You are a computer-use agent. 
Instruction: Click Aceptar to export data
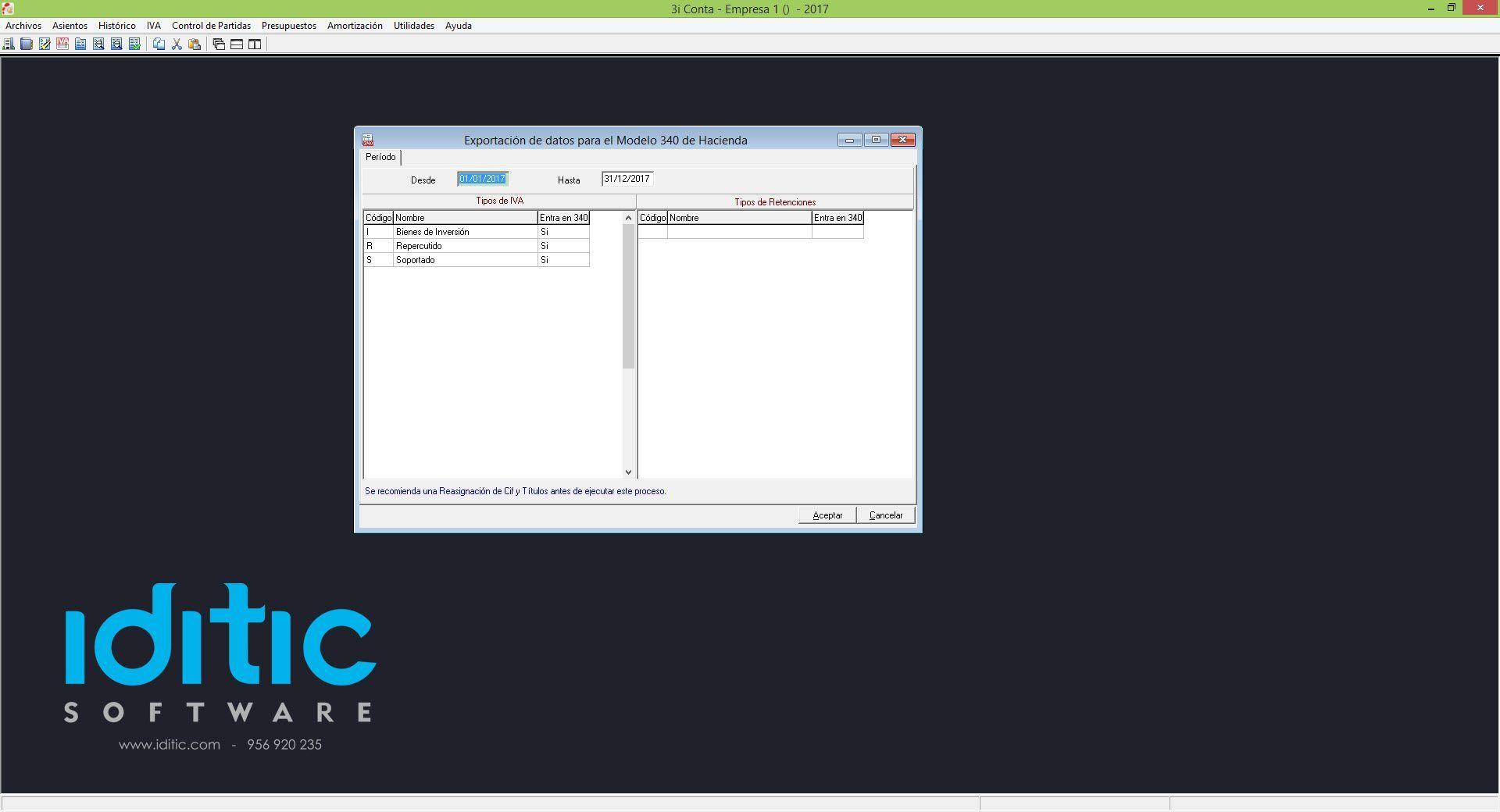tap(827, 515)
